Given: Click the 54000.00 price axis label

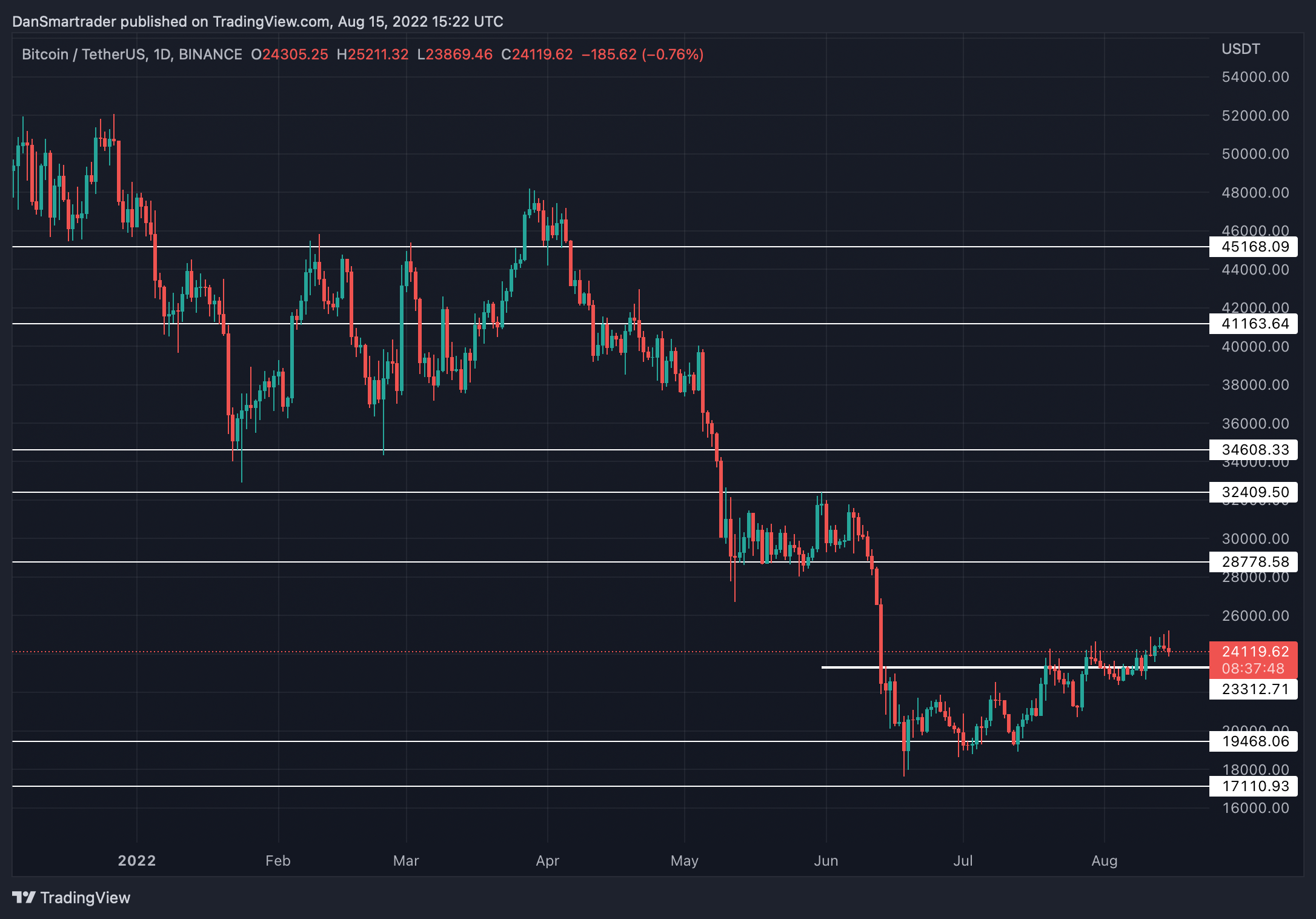Looking at the screenshot, I should [1255, 77].
